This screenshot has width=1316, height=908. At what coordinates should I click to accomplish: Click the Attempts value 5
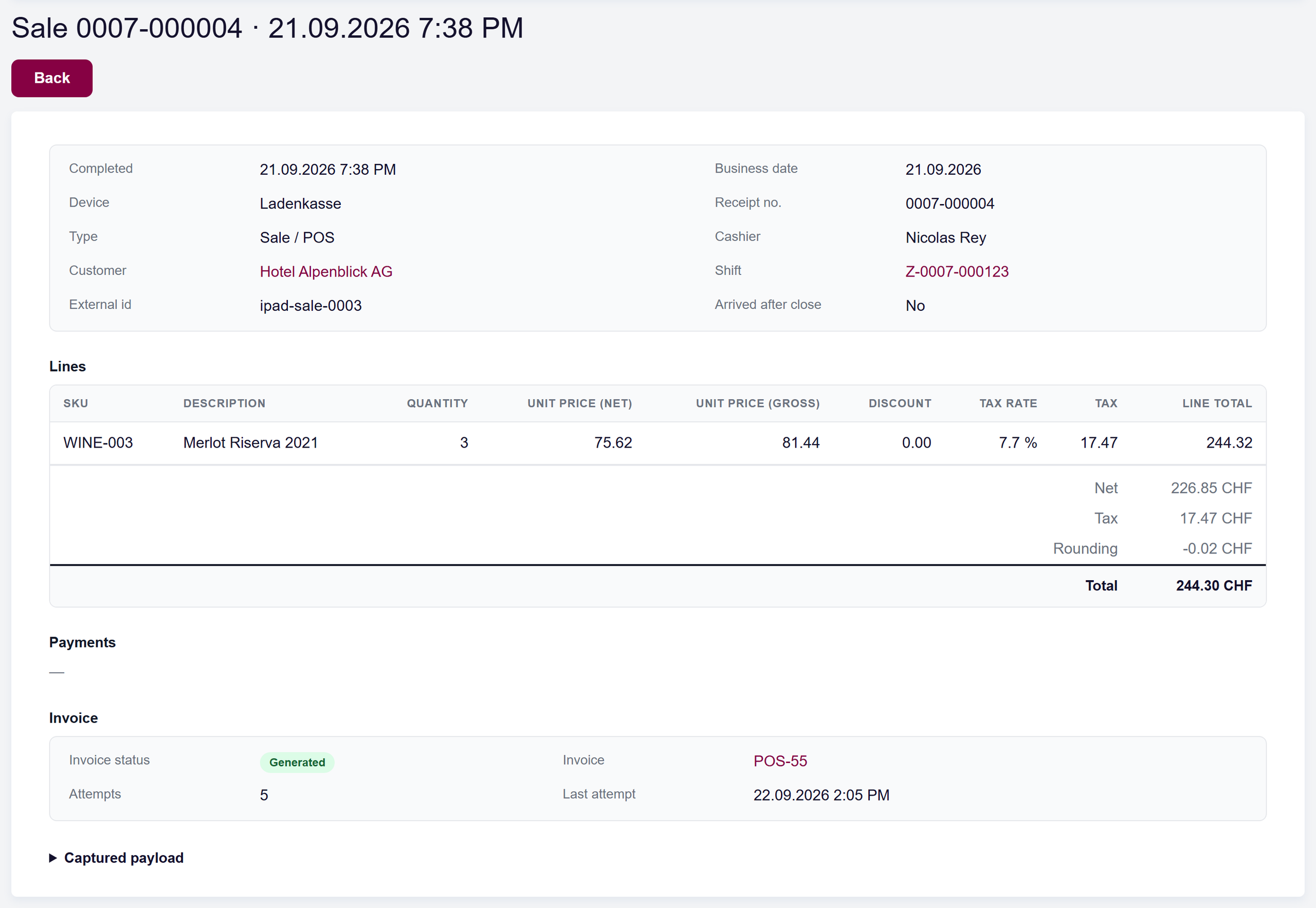coord(264,795)
